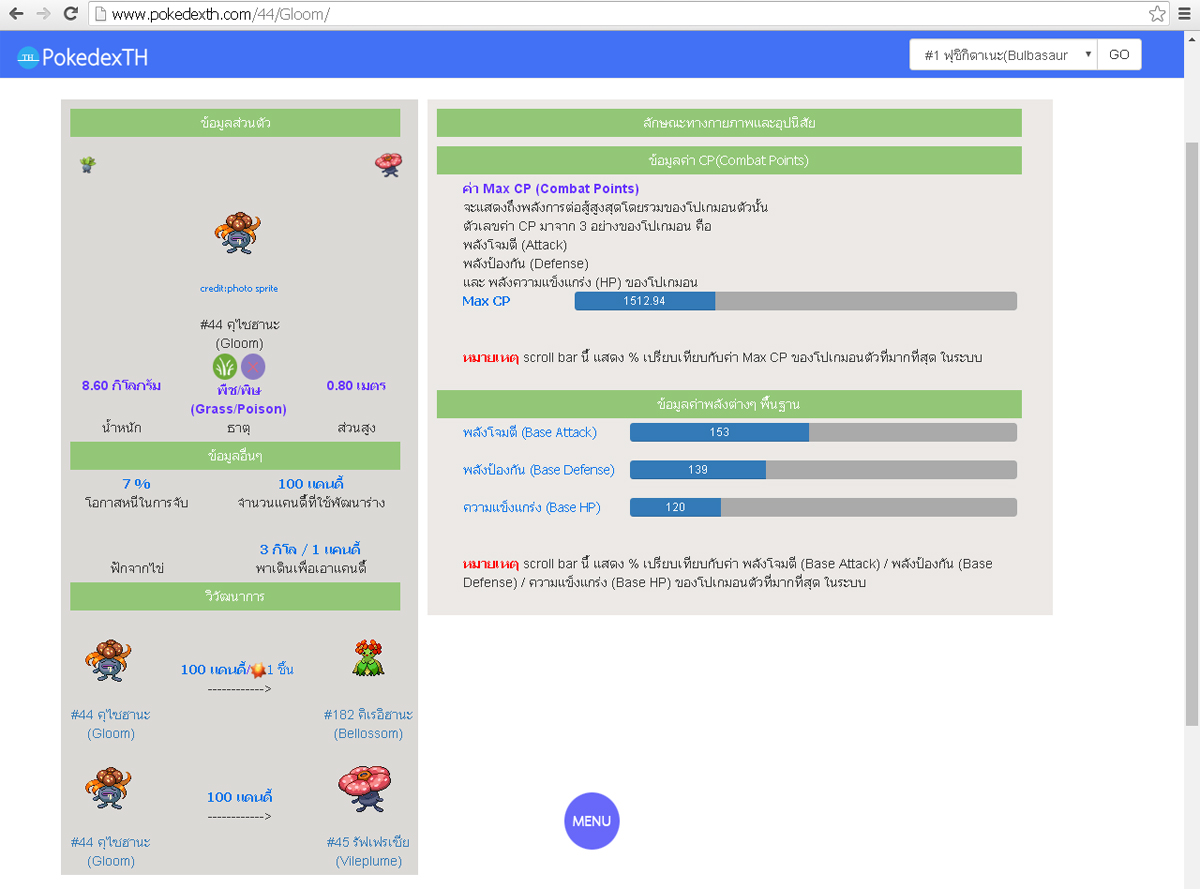Screen dimensions: 1200x889
Task: Click the 7 % capture rate value
Action: (136, 484)
